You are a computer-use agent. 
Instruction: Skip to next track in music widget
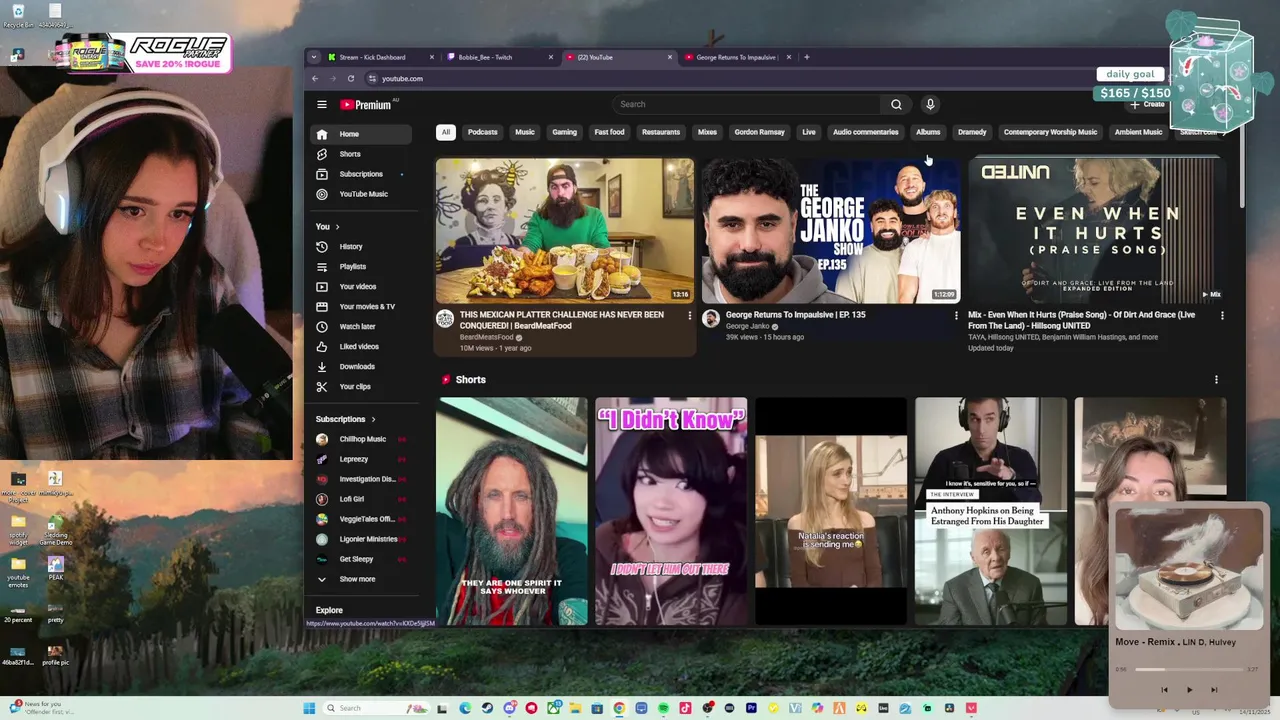pyautogui.click(x=1214, y=689)
